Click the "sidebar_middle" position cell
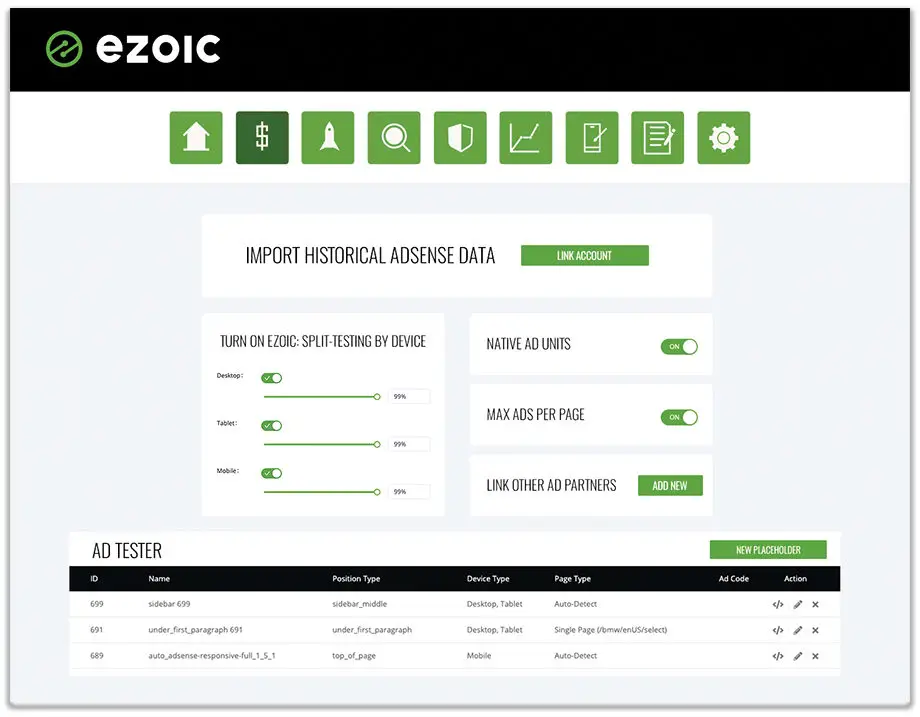The width and height of the screenshot is (920, 717). [360, 604]
